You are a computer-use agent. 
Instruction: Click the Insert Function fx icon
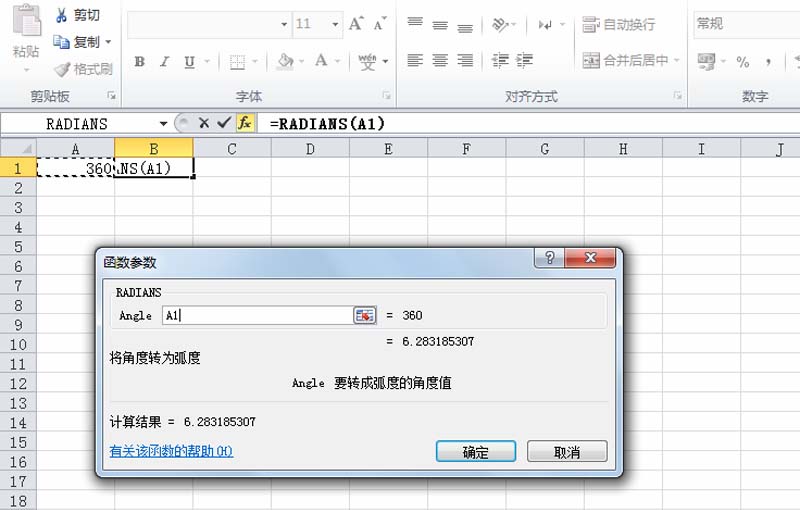click(x=245, y=123)
